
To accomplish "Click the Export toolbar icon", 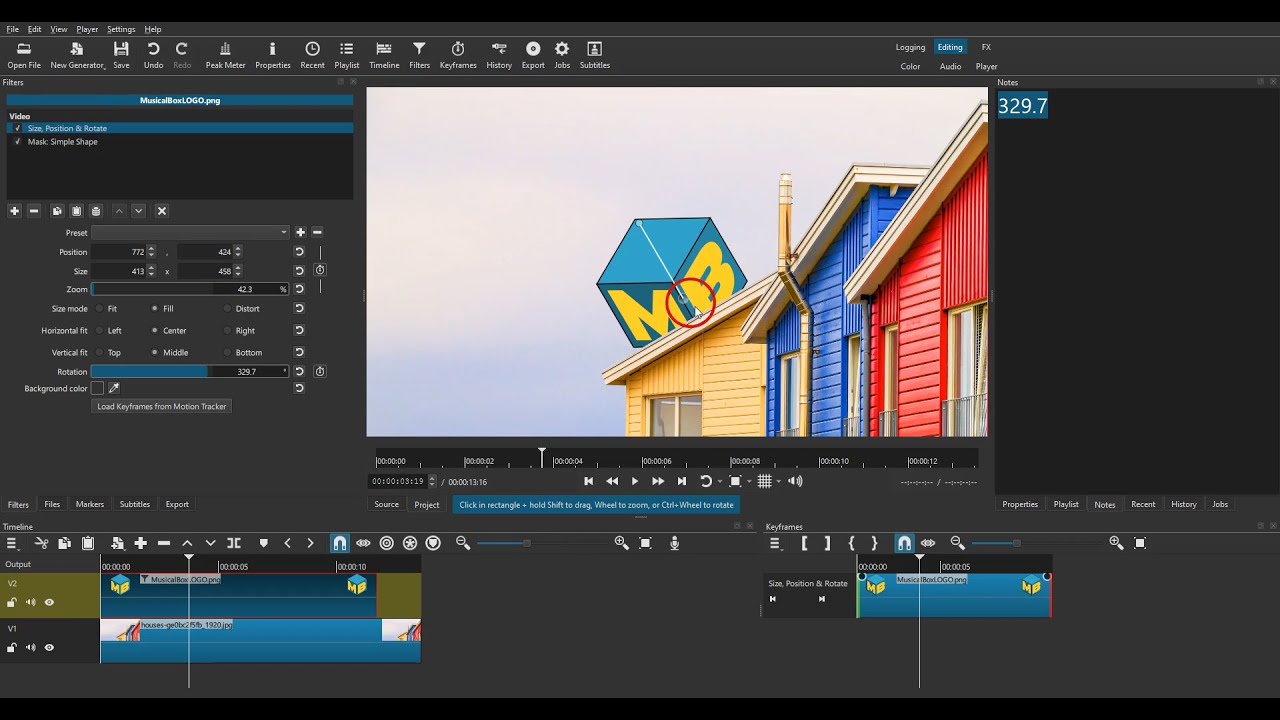I will point(533,55).
